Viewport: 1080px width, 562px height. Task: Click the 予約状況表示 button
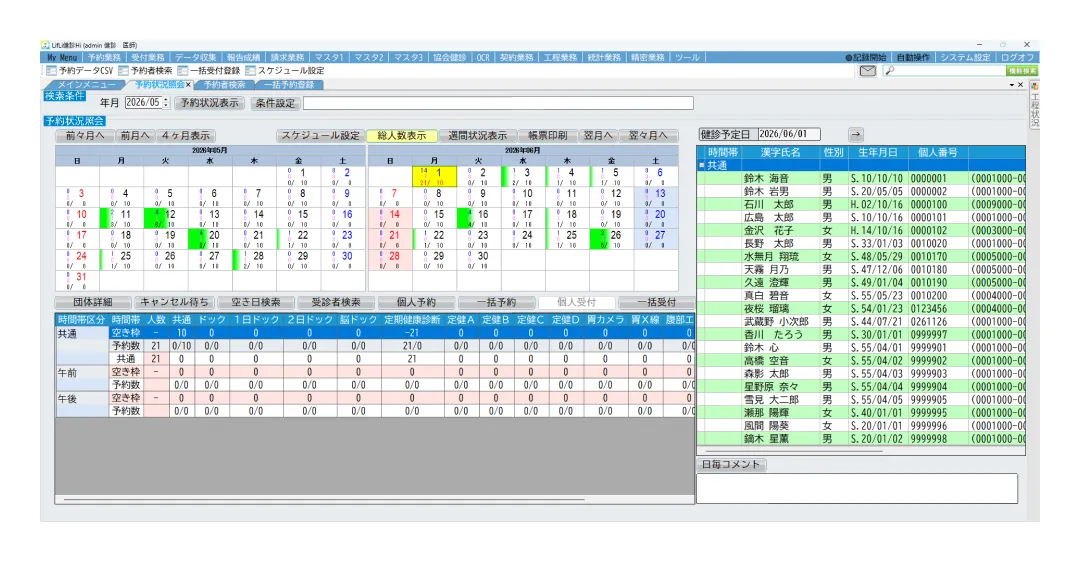coord(209,103)
